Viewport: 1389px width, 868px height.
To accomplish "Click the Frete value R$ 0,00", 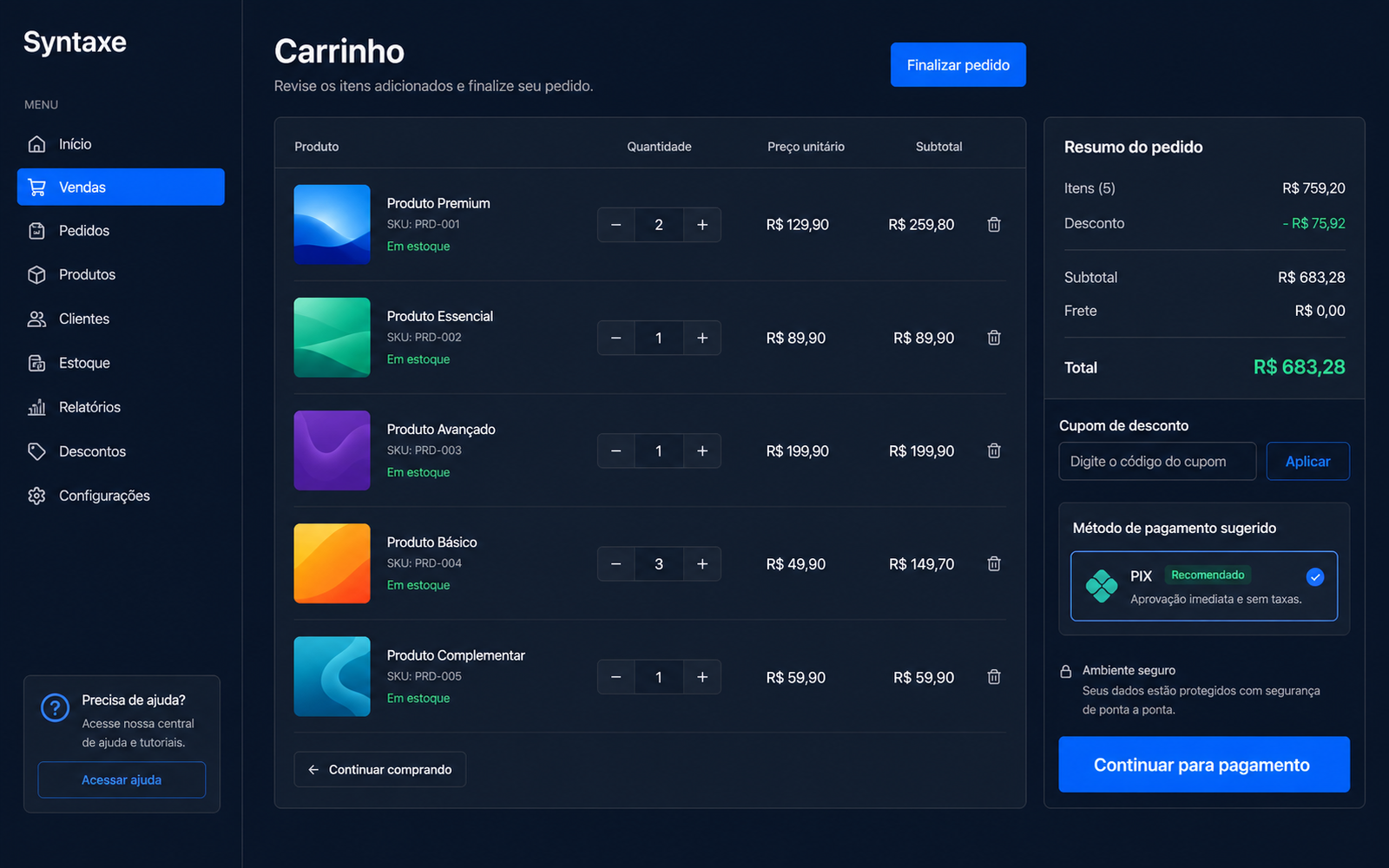I will pos(1320,311).
